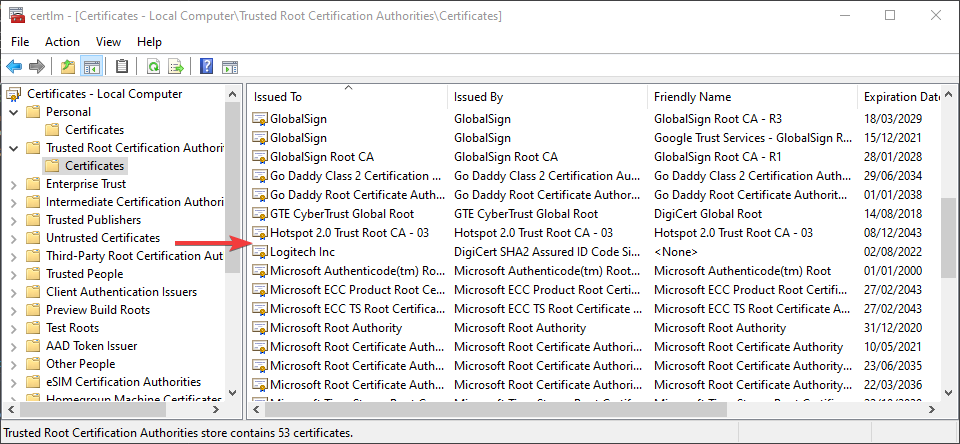960x444 pixels.
Task: Click certificate icon beside Hotspot 2.0 Trust Root
Action: click(x=260, y=233)
